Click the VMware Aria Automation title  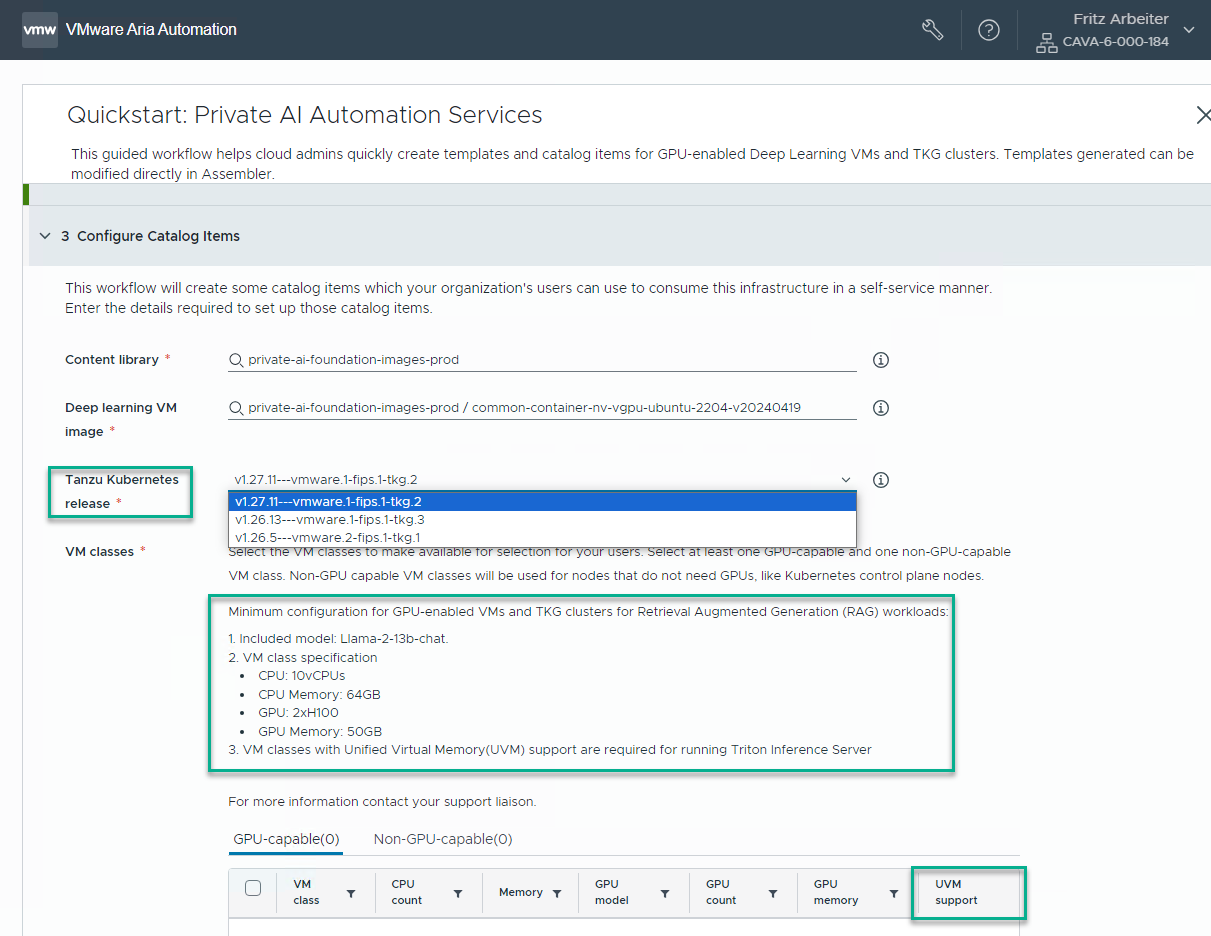151,29
